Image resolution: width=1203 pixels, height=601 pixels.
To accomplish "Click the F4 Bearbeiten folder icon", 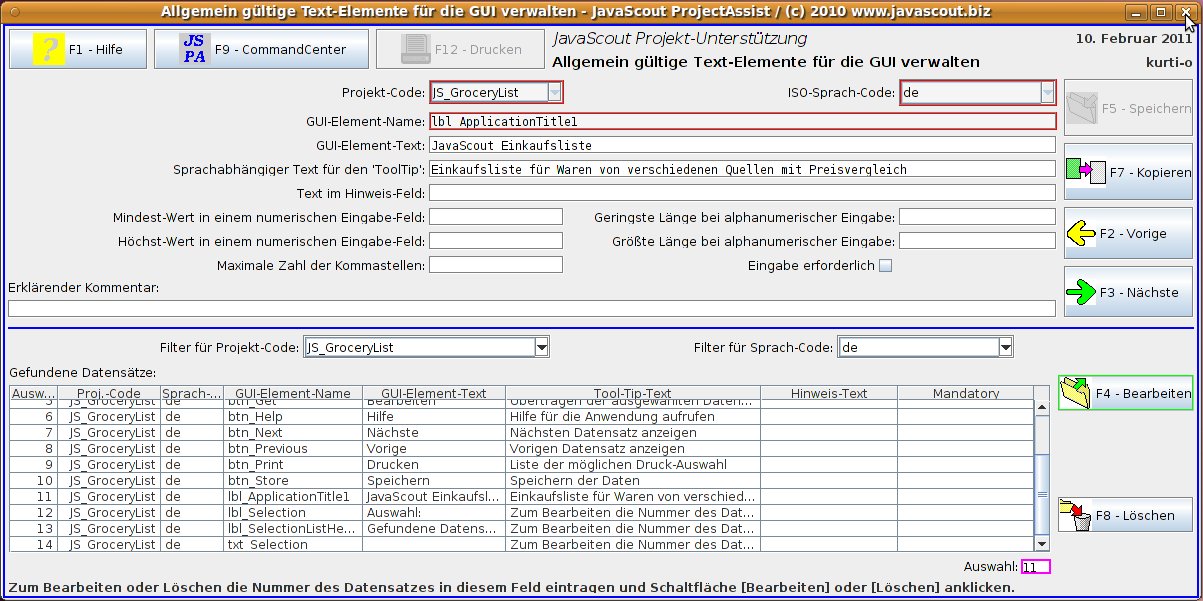I will coord(1076,393).
